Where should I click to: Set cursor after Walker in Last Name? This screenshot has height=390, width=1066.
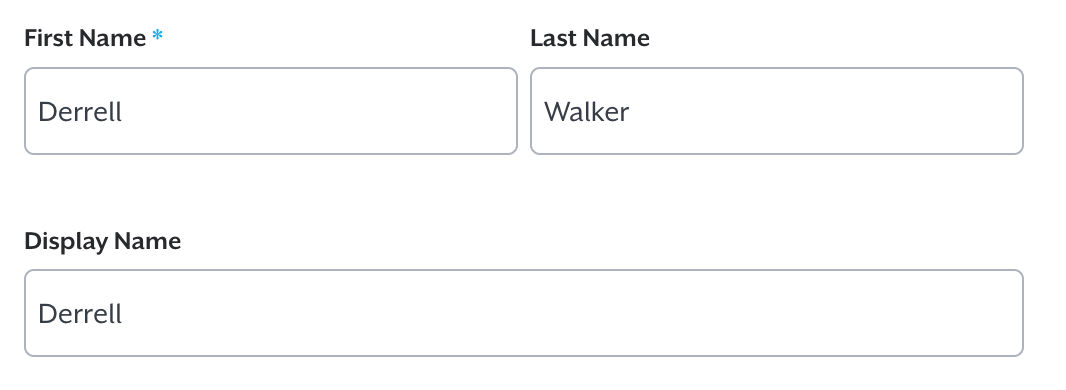[630, 111]
